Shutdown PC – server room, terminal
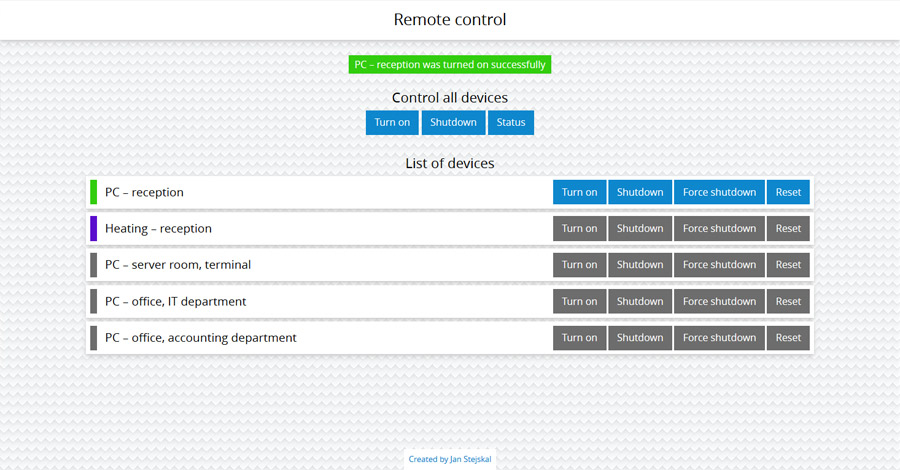This screenshot has height=470, width=900. tap(640, 265)
